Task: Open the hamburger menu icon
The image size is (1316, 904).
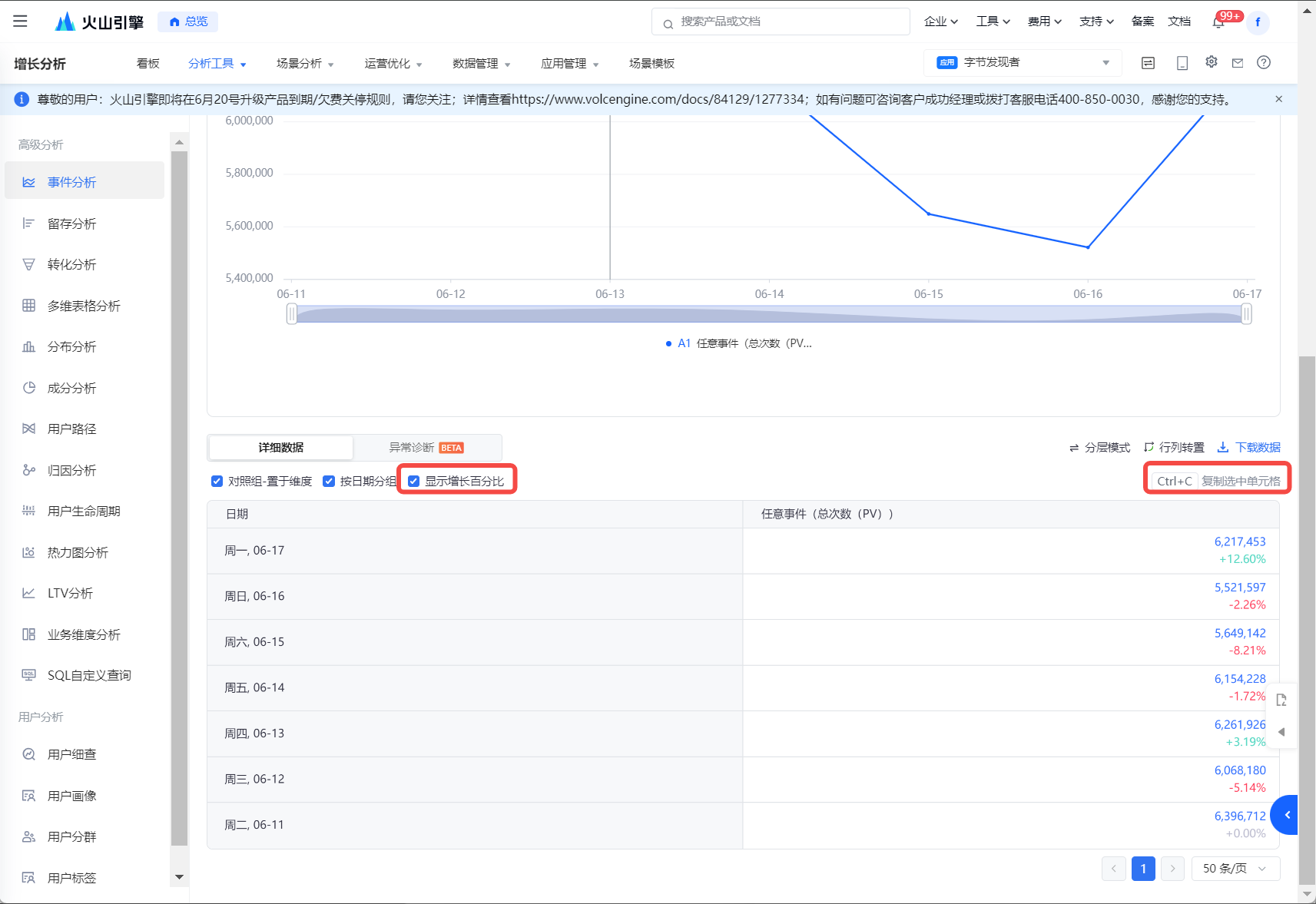Action: coord(20,22)
